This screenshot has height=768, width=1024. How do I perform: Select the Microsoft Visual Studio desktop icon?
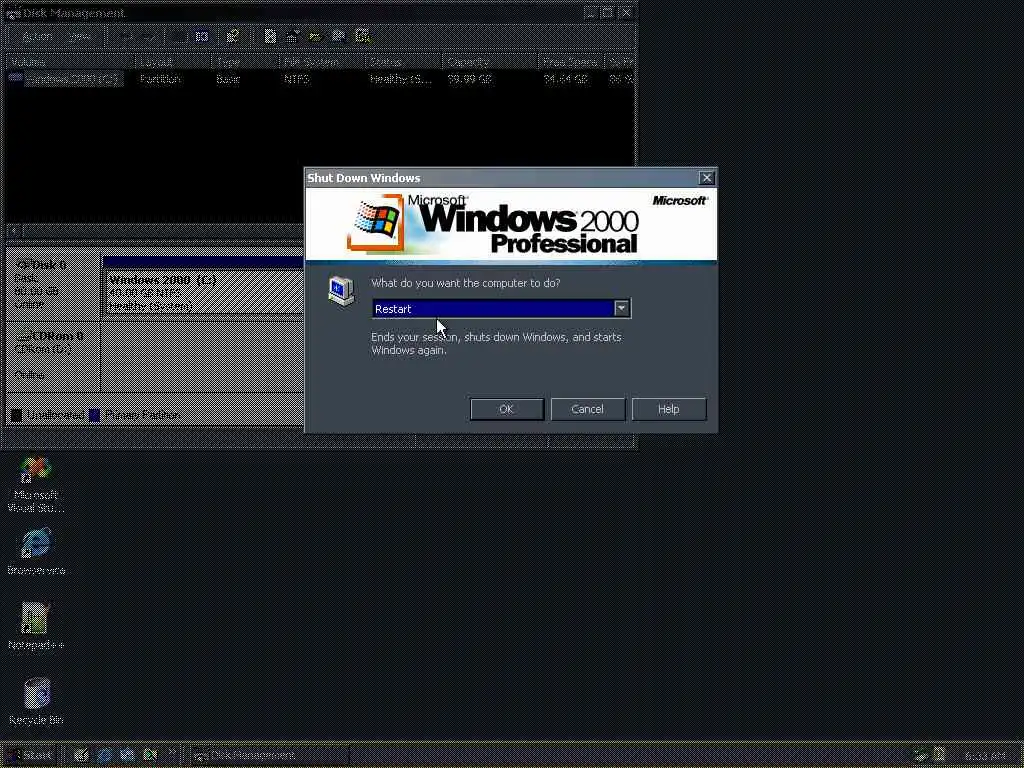pos(37,485)
